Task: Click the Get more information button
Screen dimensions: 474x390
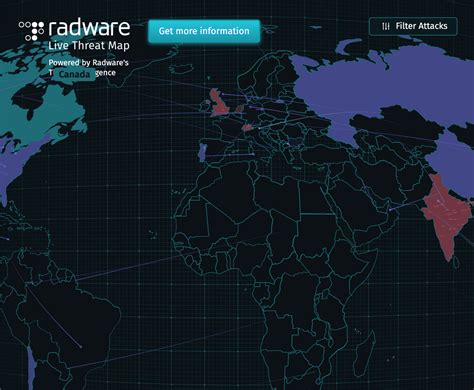Action: click(x=204, y=31)
